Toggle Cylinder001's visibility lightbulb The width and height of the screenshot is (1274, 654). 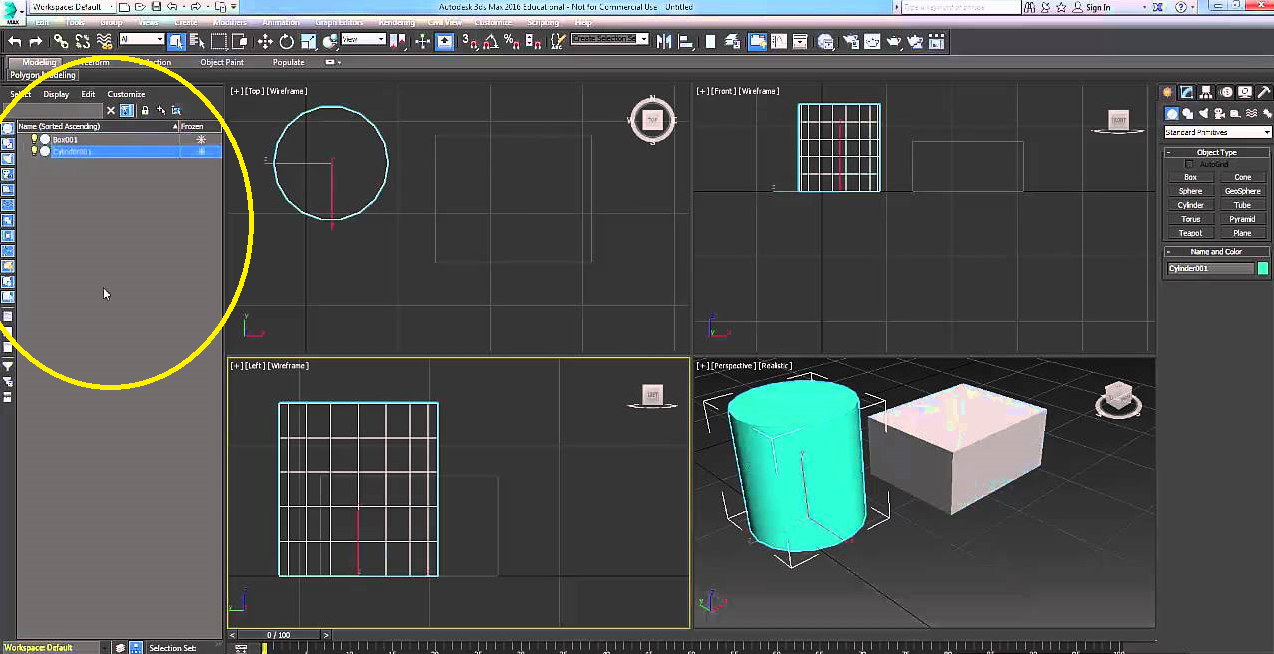click(34, 151)
